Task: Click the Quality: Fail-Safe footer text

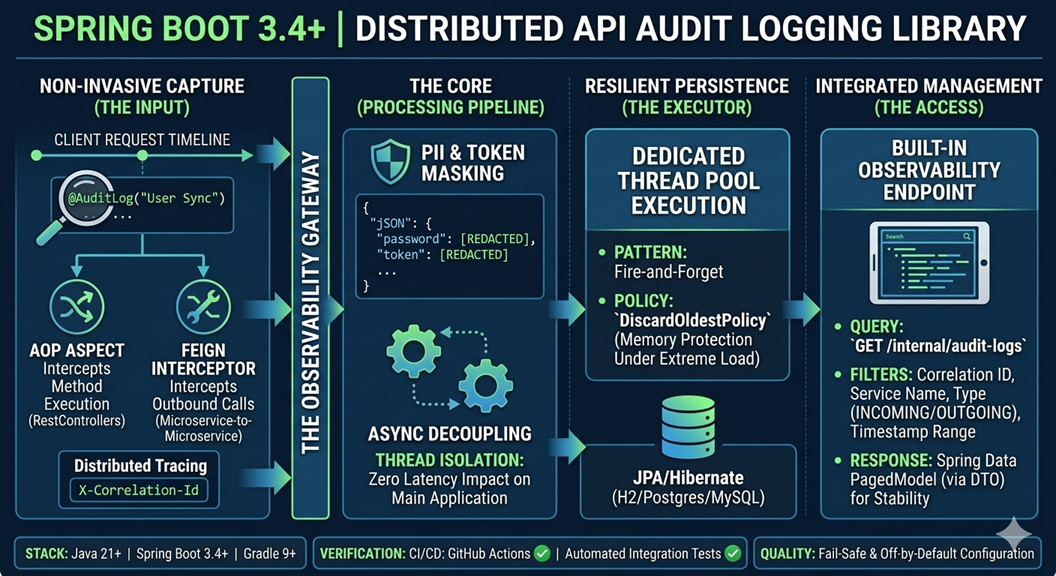Action: tap(897, 554)
